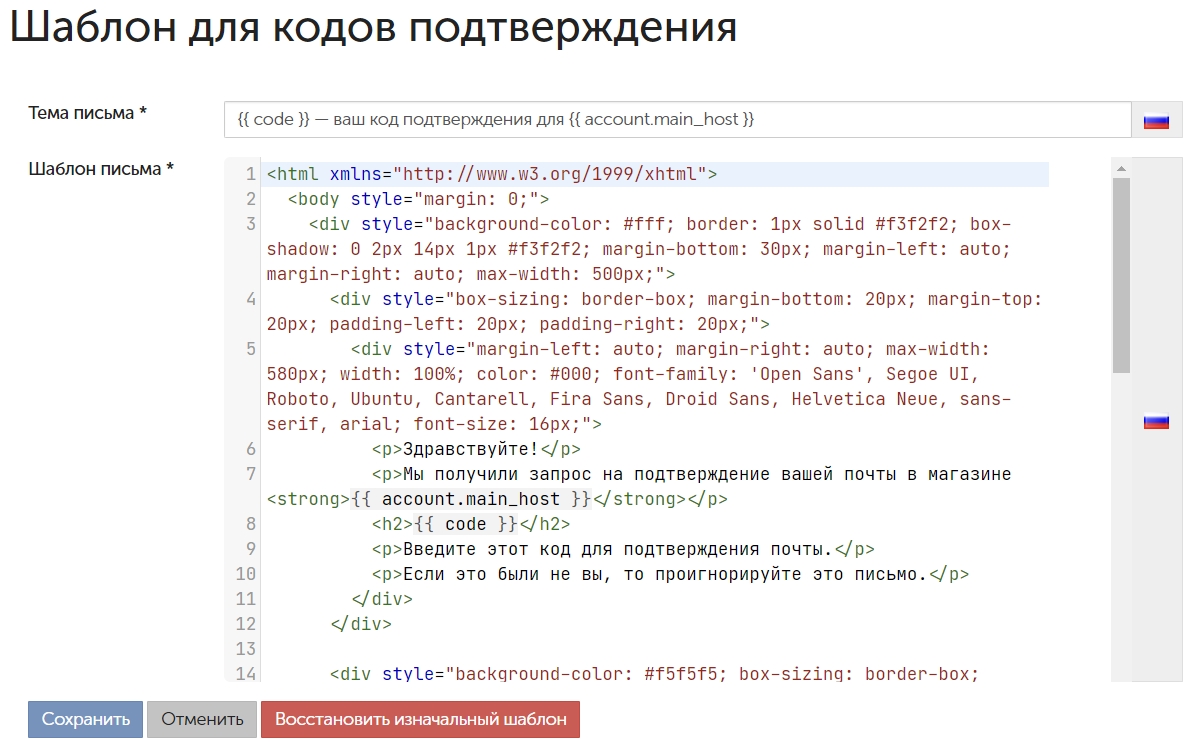Click the "Шаблон письма *" label
The image size is (1191, 742).
tap(101, 169)
